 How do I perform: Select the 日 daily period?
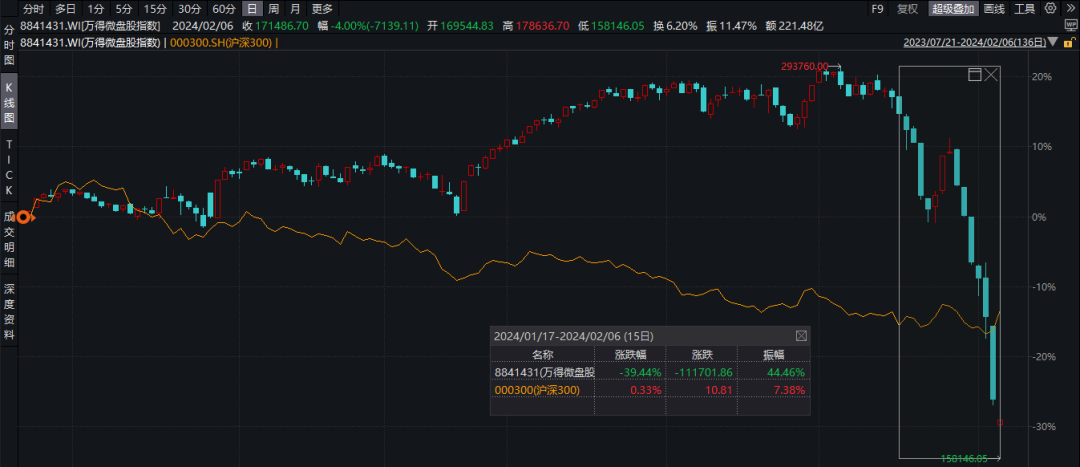coord(253,9)
